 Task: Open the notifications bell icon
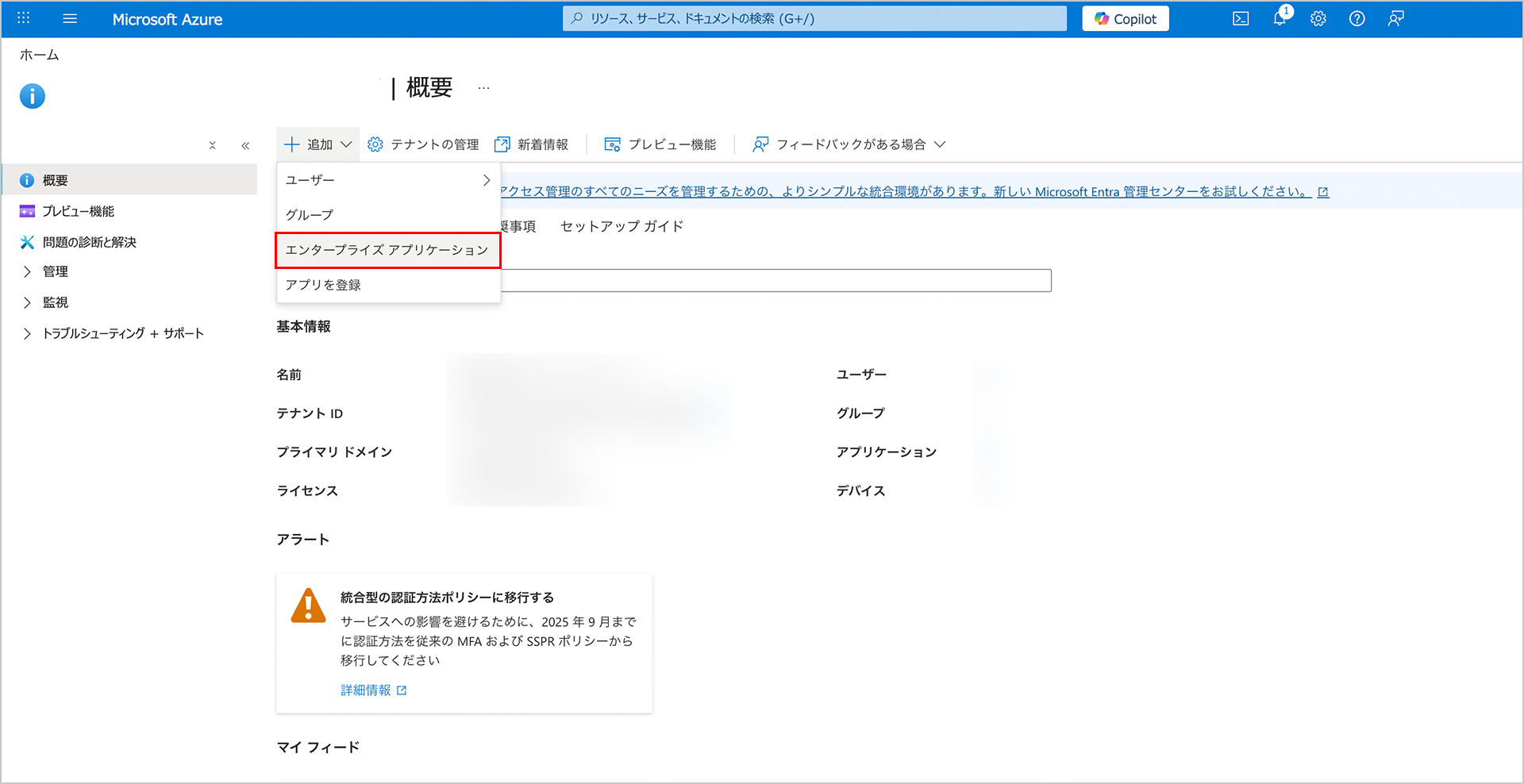pyautogui.click(x=1280, y=19)
